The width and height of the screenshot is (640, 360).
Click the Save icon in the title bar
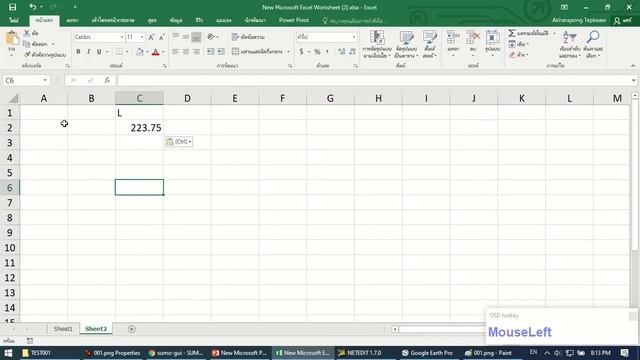(x=12, y=7)
